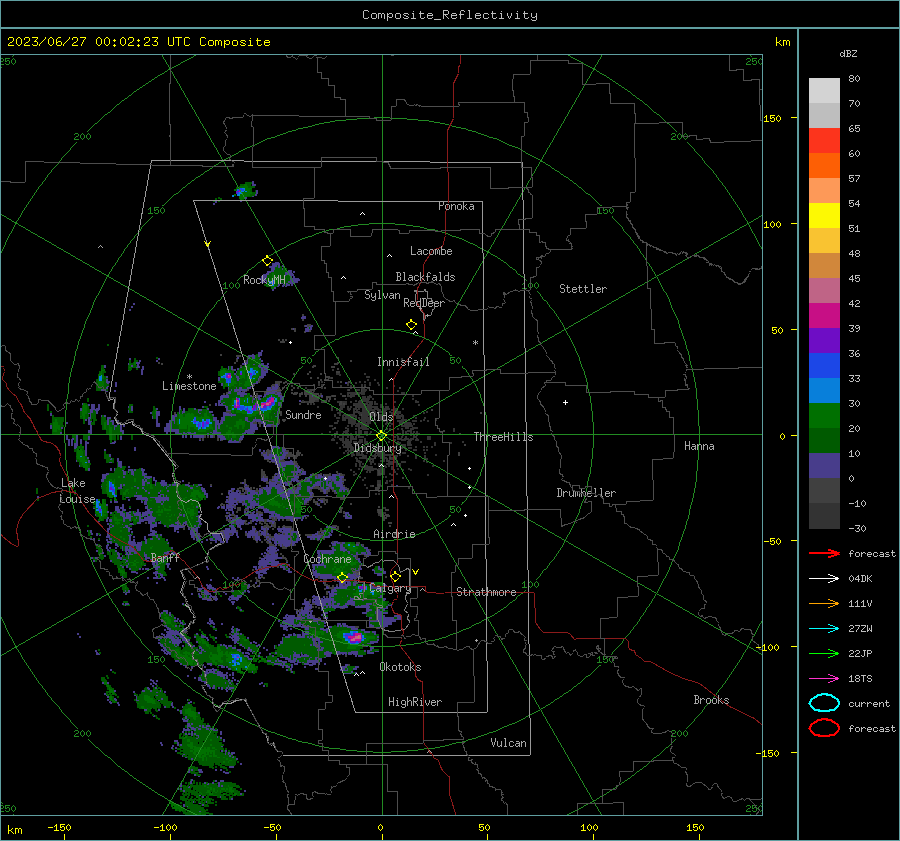The height and width of the screenshot is (841, 900).
Task: Click the 'Strathmore' city label
Action: (487, 592)
